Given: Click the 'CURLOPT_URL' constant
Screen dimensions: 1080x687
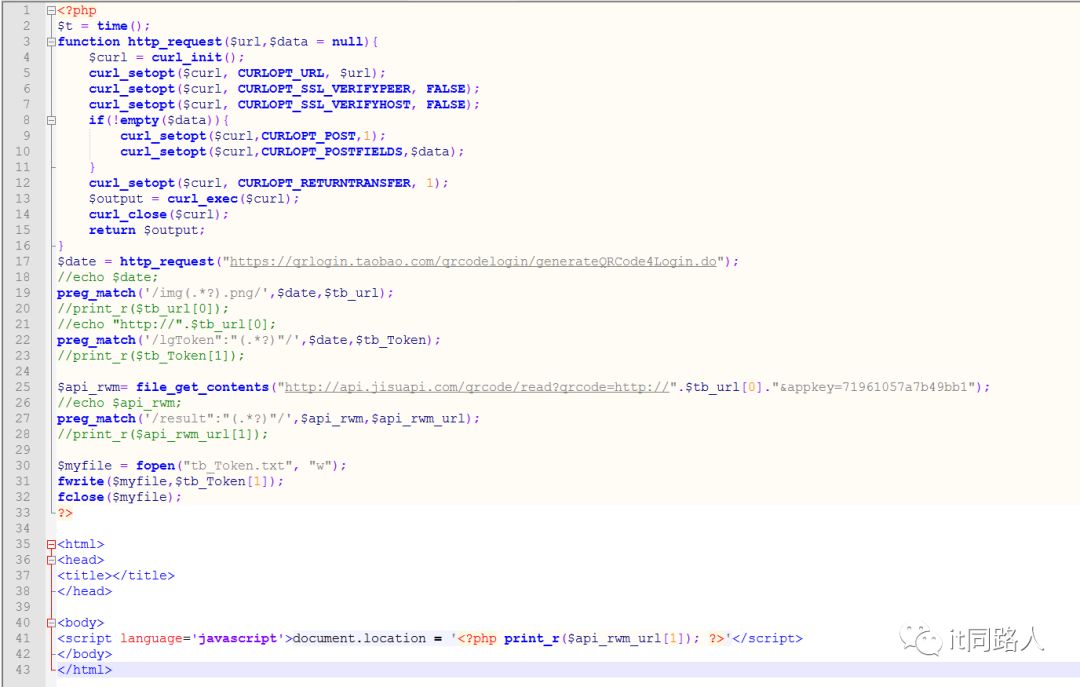Looking at the screenshot, I should tap(281, 73).
